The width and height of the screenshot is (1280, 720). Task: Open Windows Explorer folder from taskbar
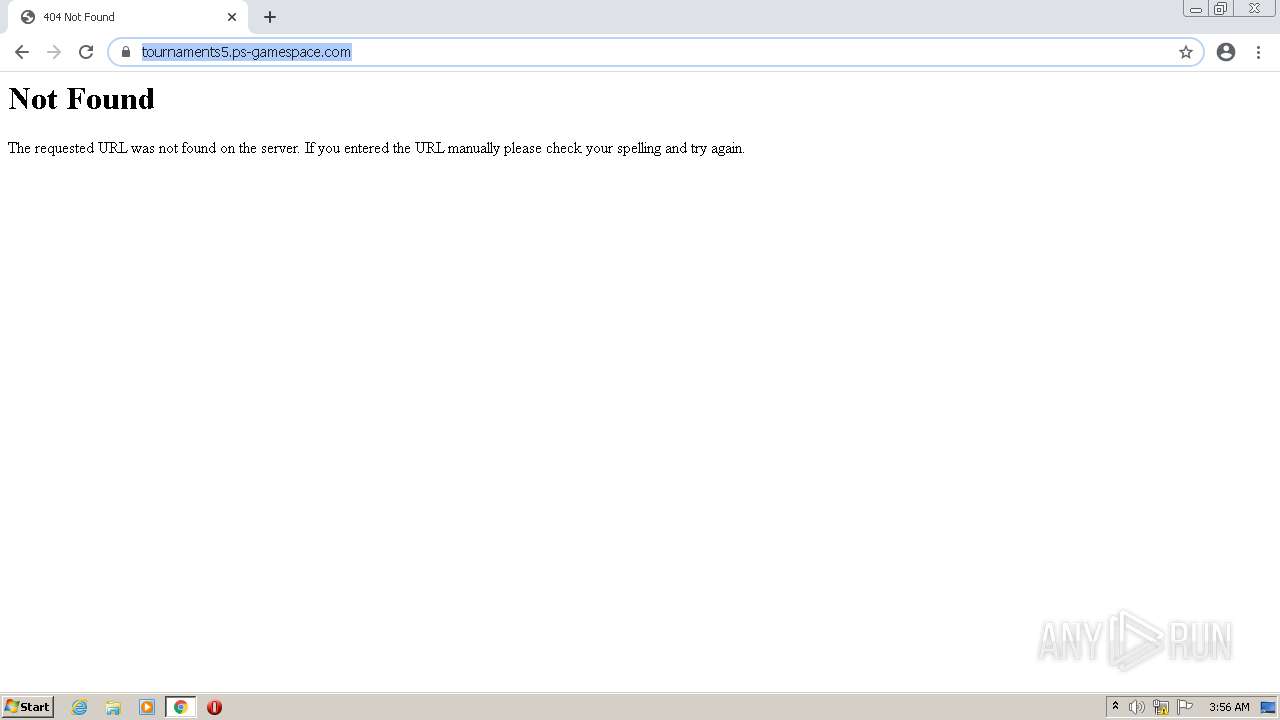113,707
